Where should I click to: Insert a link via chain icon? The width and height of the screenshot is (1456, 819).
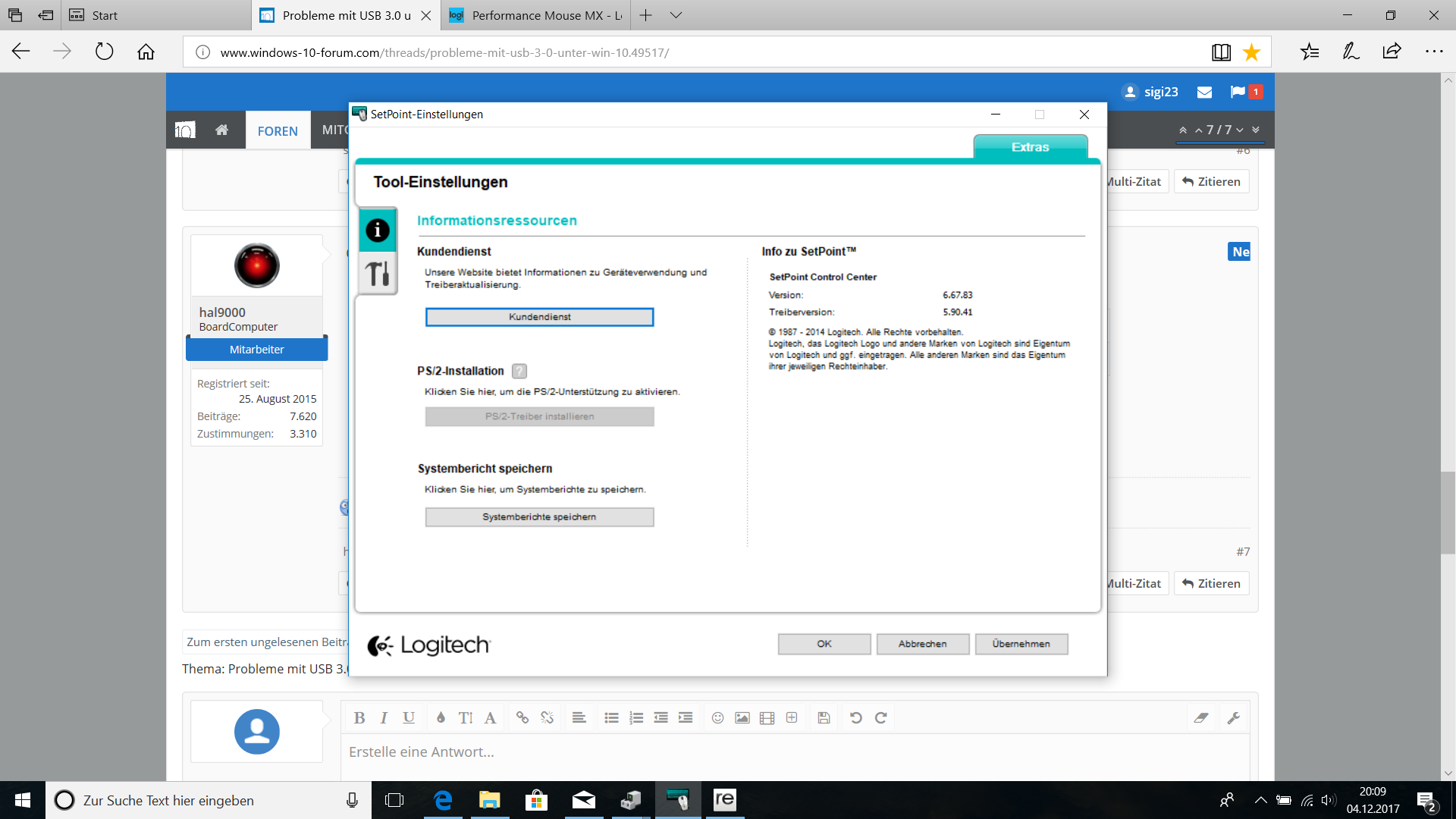point(522,717)
